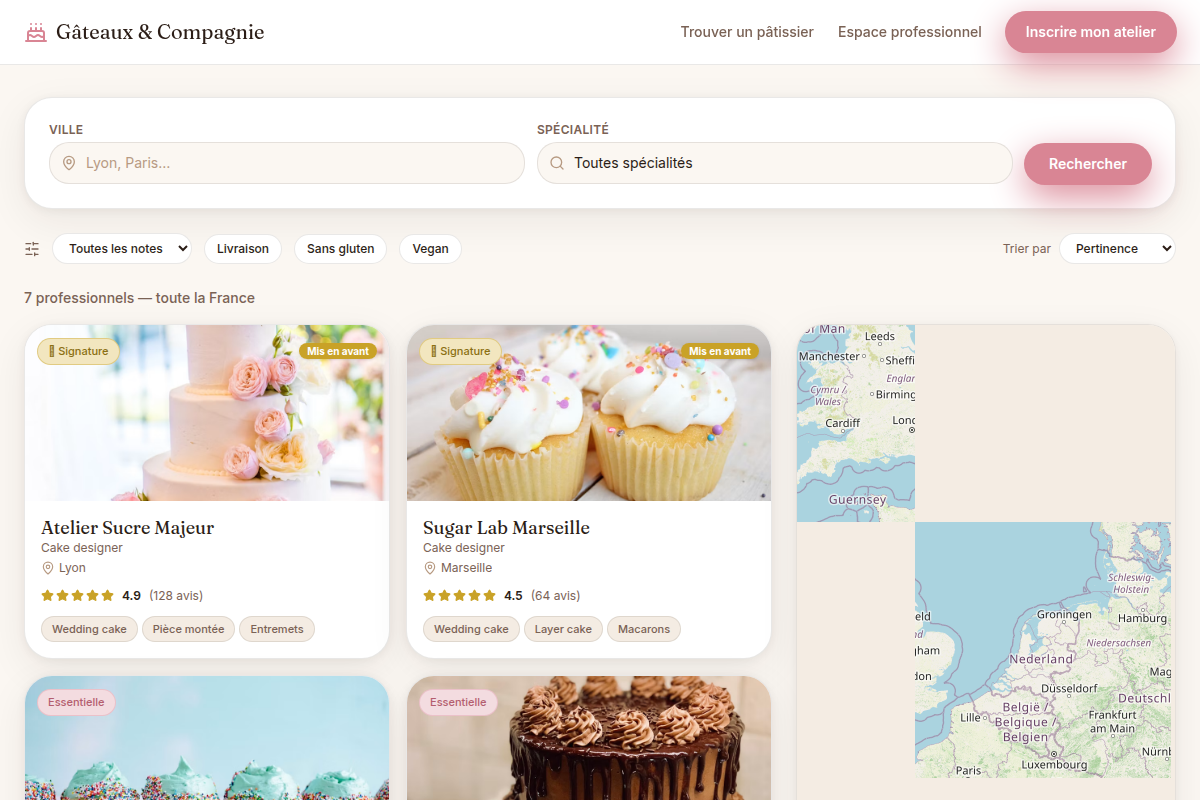Viewport: 1200px width, 800px height.
Task: Click the Pièce montée tag
Action: click(x=189, y=629)
